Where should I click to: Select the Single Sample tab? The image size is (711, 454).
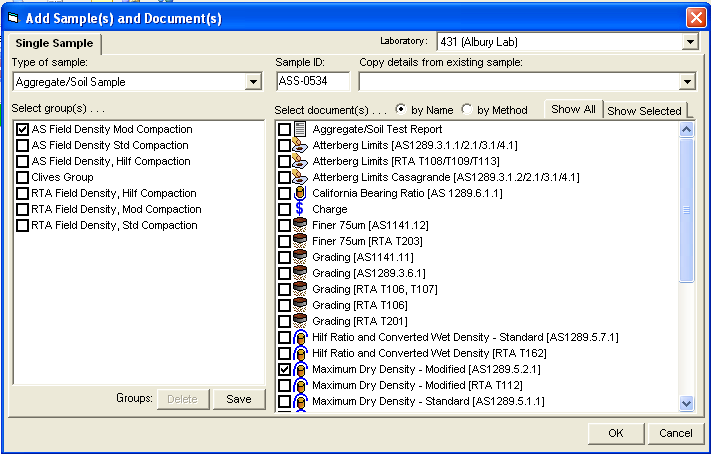[54, 44]
